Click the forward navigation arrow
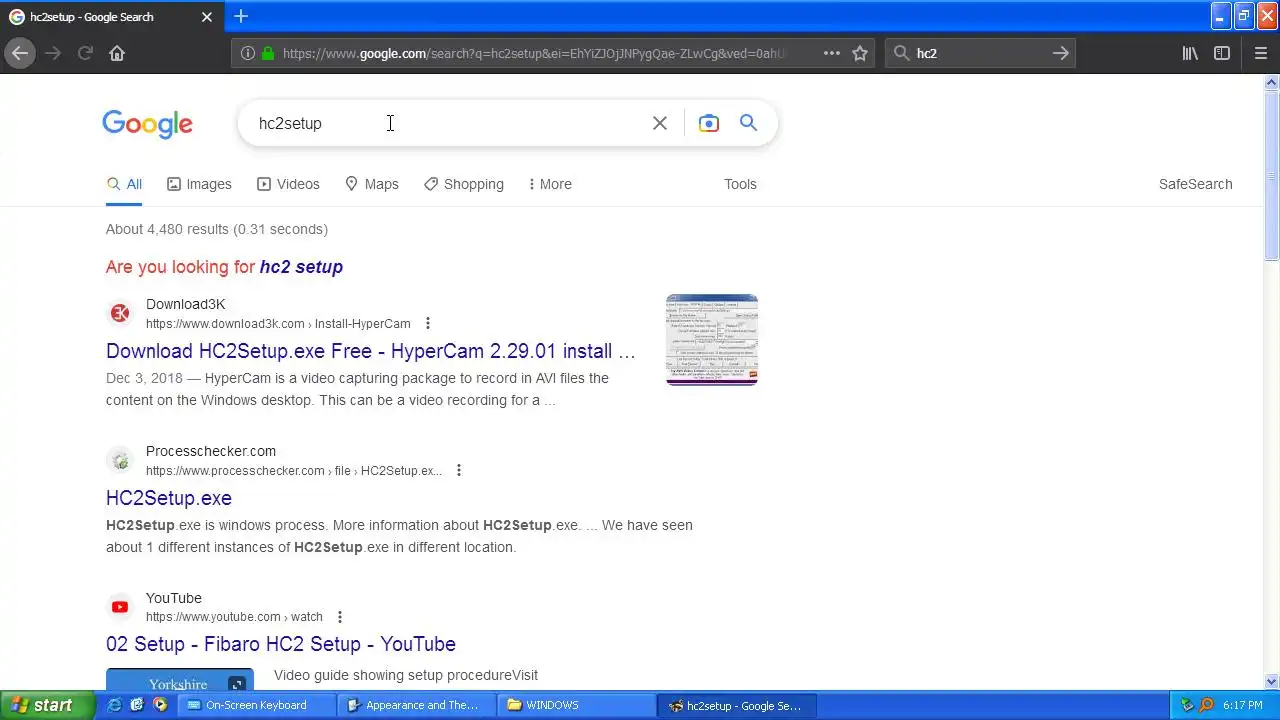 [x=53, y=53]
